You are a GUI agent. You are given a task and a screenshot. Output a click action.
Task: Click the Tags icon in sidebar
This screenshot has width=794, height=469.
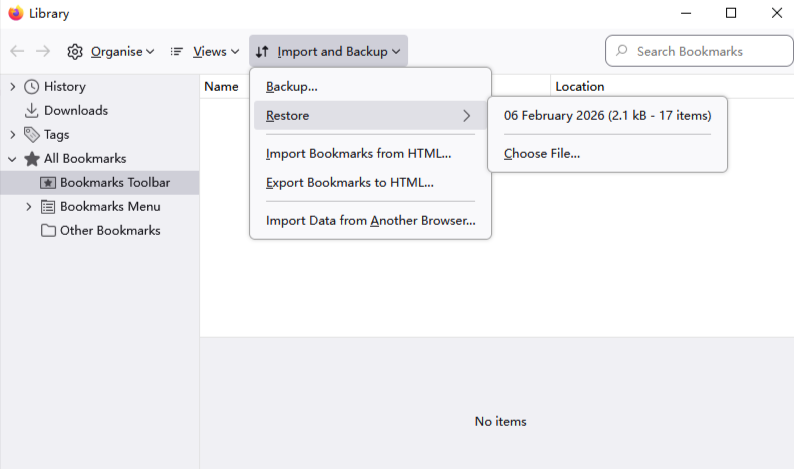point(32,135)
